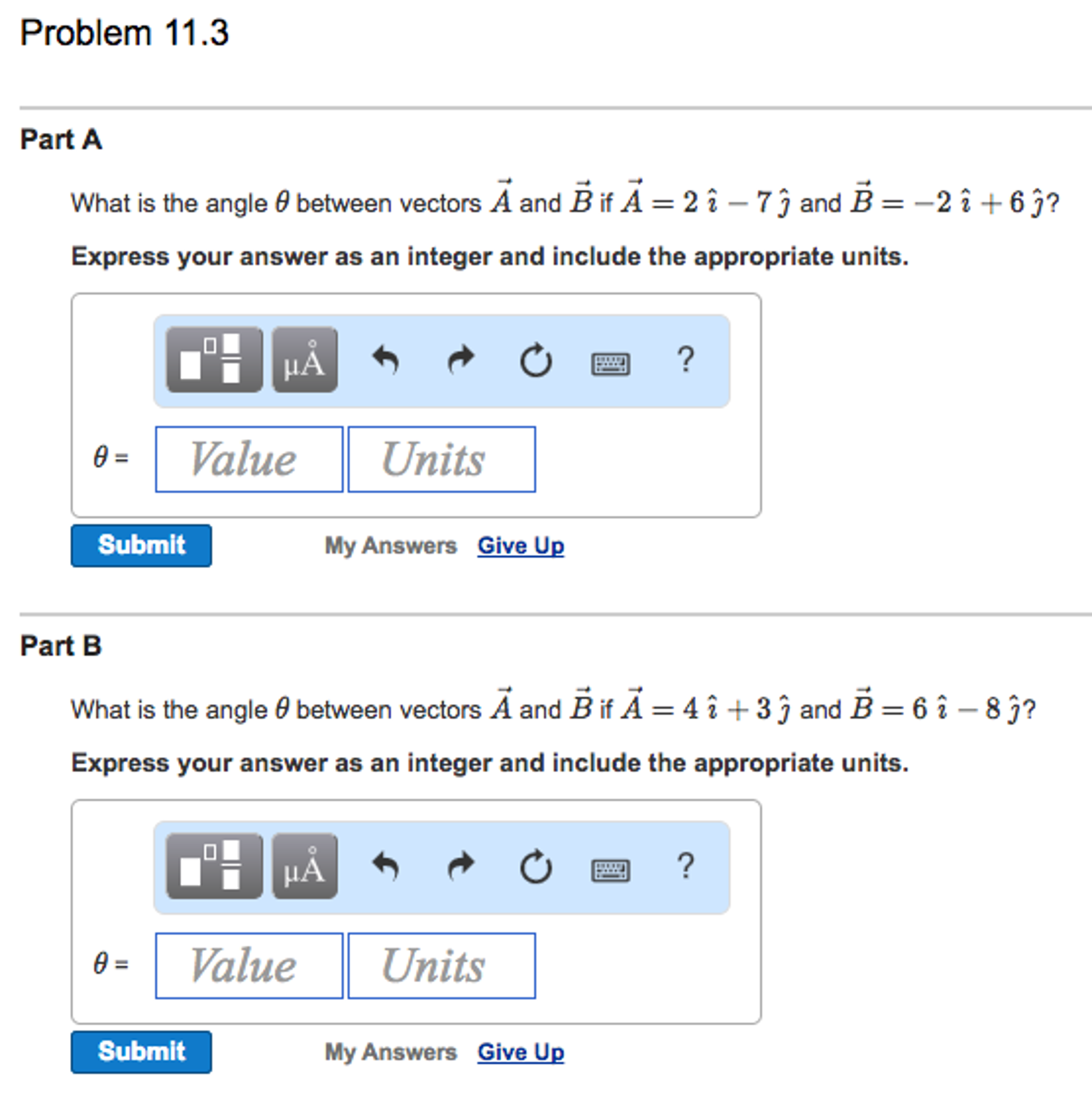Click the Value field in Part A
1092x1119 pixels.
click(248, 459)
